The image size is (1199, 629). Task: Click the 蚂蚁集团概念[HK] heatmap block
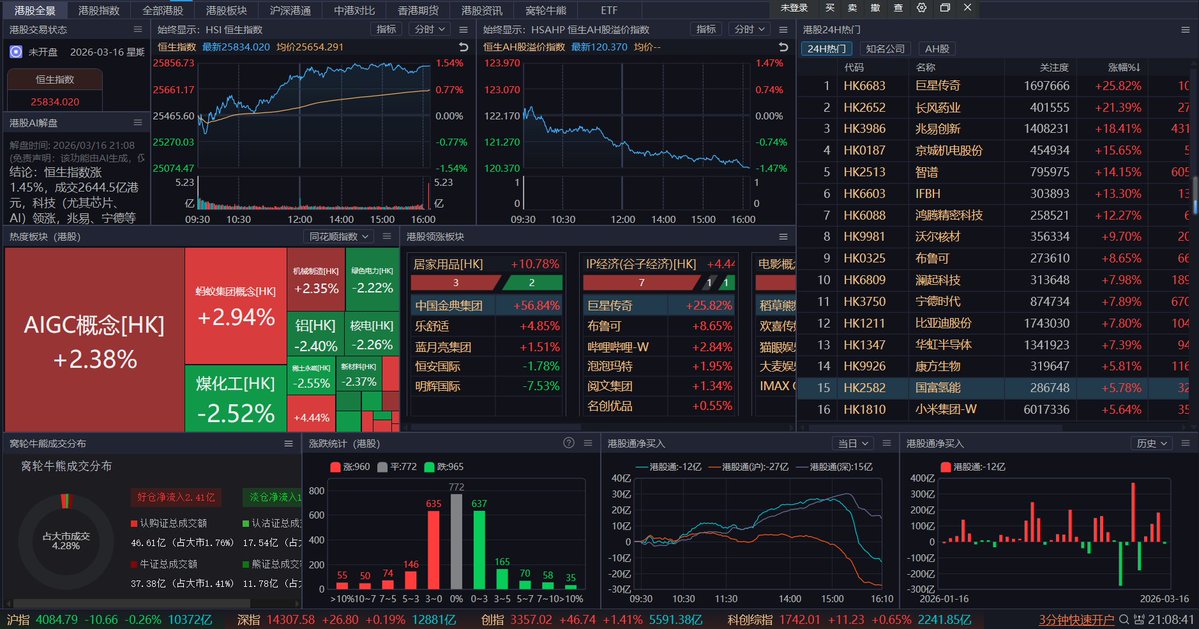click(236, 306)
